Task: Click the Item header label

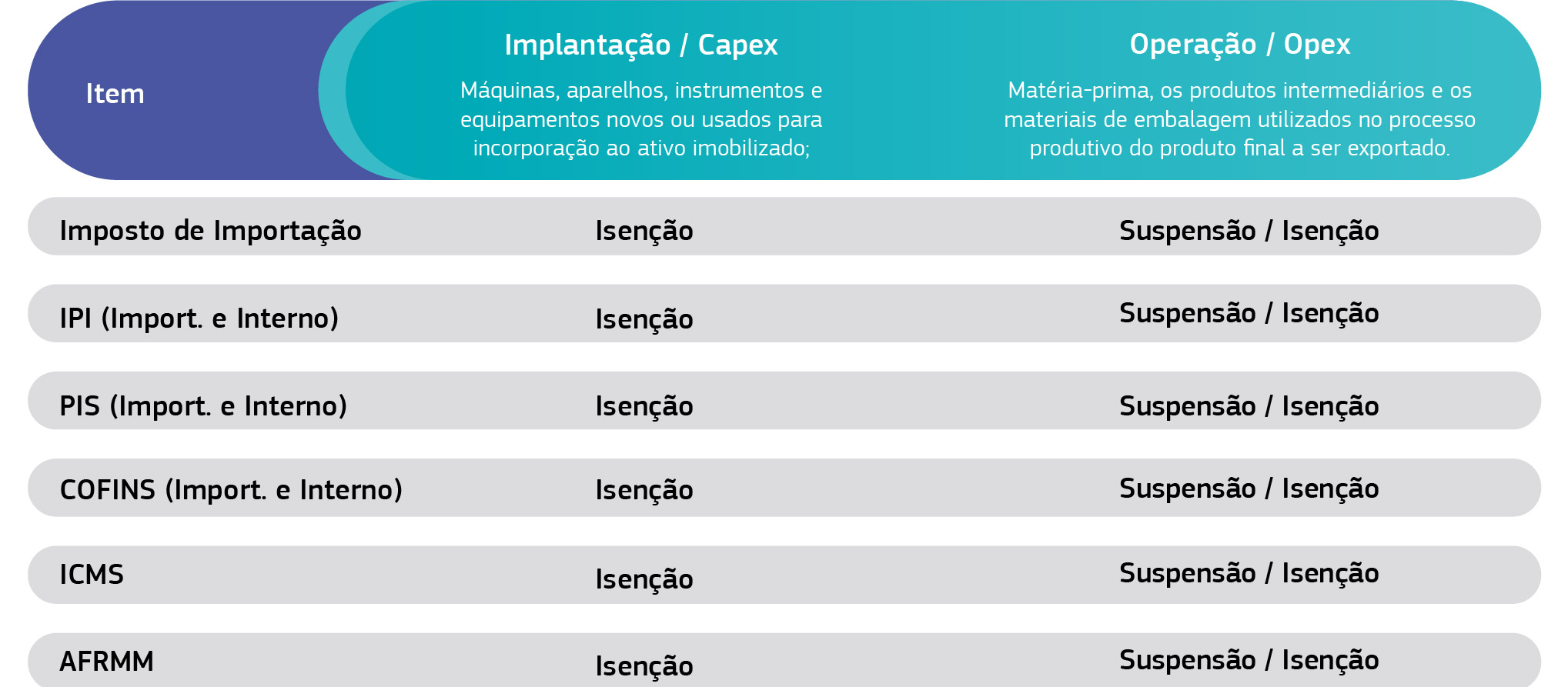Action: point(115,94)
